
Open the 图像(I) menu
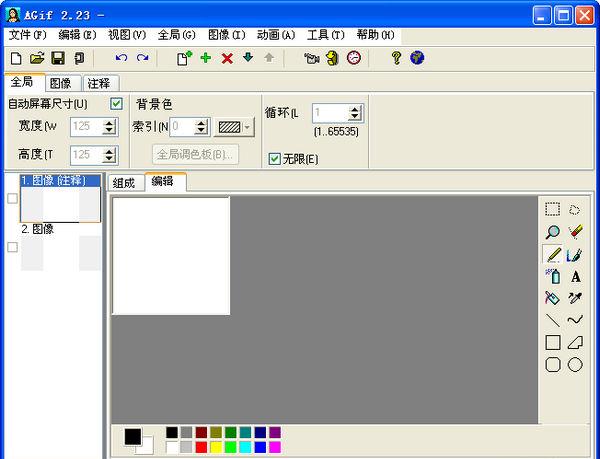(226, 35)
